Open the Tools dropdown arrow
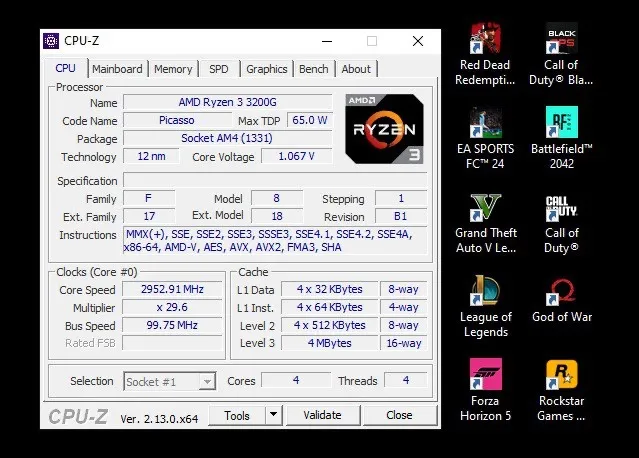The width and height of the screenshot is (639, 458). click(273, 415)
